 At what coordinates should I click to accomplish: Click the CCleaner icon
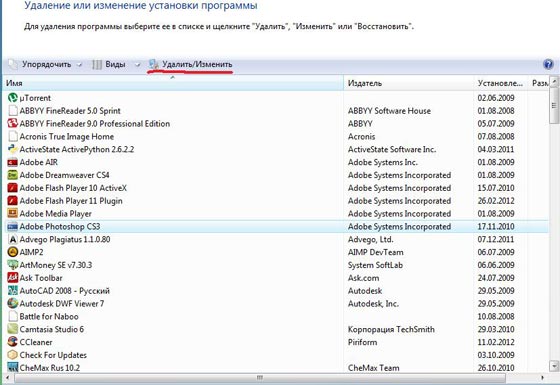(12, 342)
